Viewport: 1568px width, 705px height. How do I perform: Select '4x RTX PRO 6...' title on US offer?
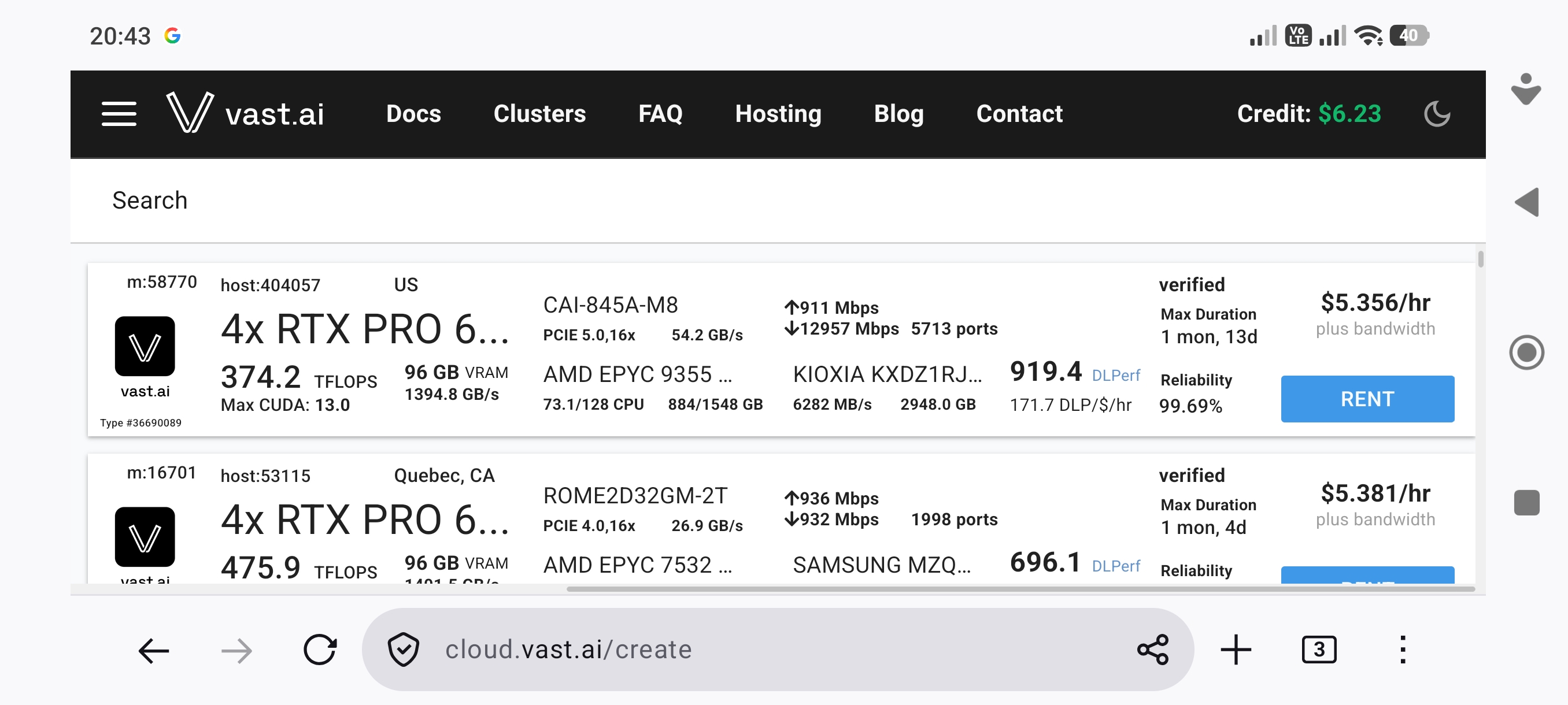click(x=365, y=329)
